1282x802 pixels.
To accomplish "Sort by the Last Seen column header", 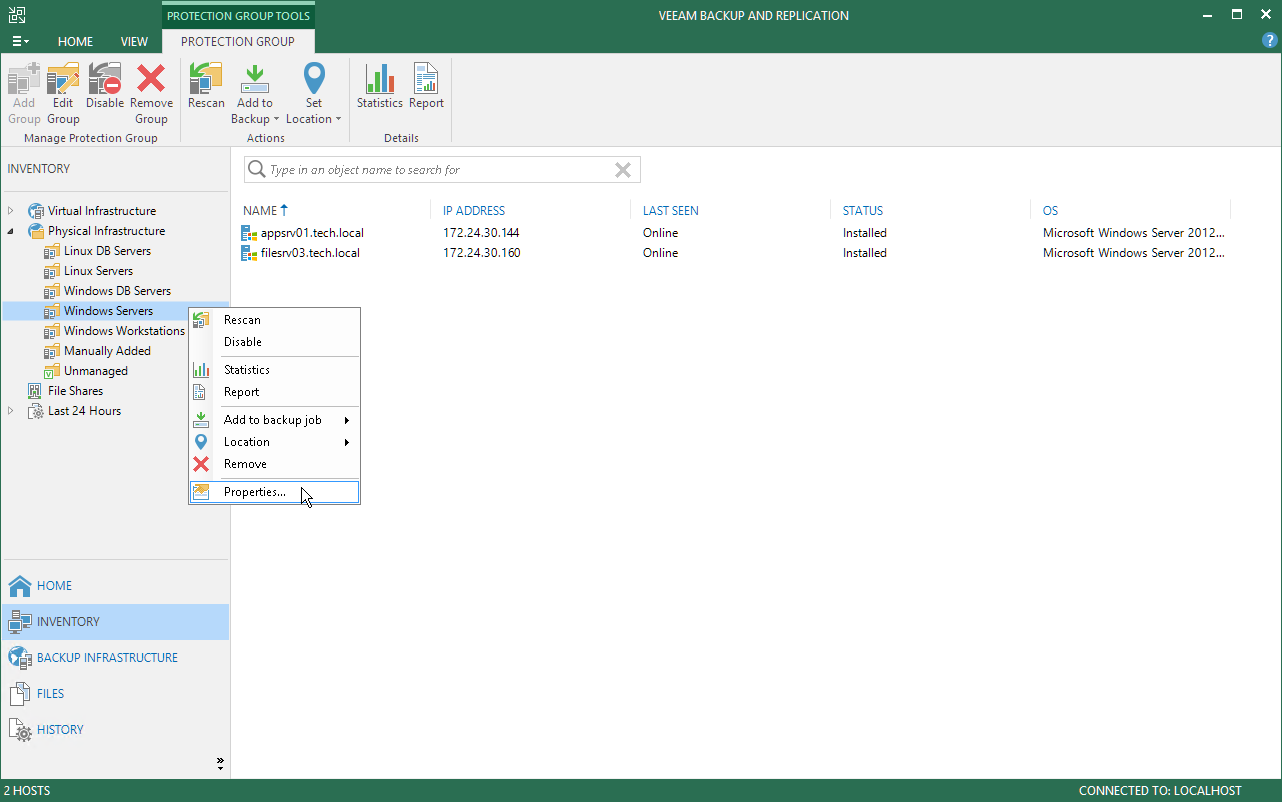I will tap(671, 211).
